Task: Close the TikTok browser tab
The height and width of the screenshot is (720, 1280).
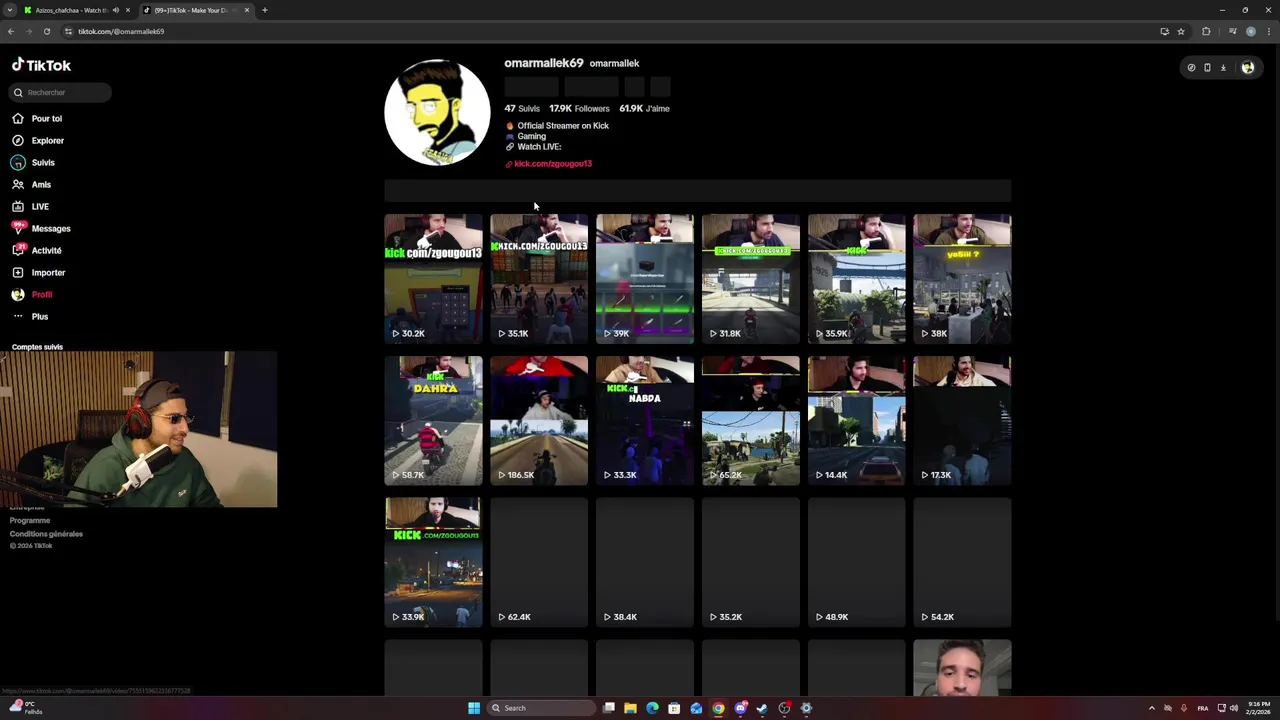Action: [x=247, y=10]
